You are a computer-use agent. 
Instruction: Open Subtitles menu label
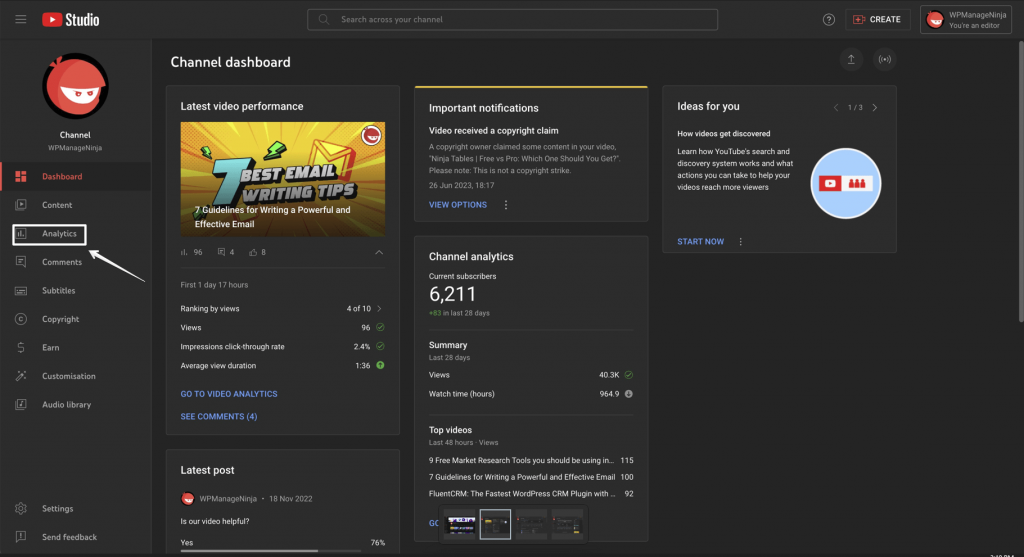click(59, 291)
